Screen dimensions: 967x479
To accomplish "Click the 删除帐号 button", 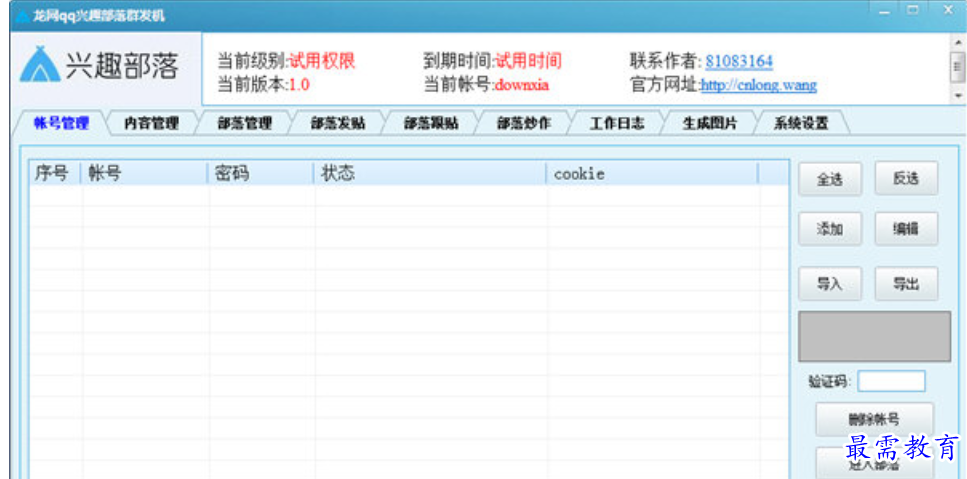I will coord(874,420).
